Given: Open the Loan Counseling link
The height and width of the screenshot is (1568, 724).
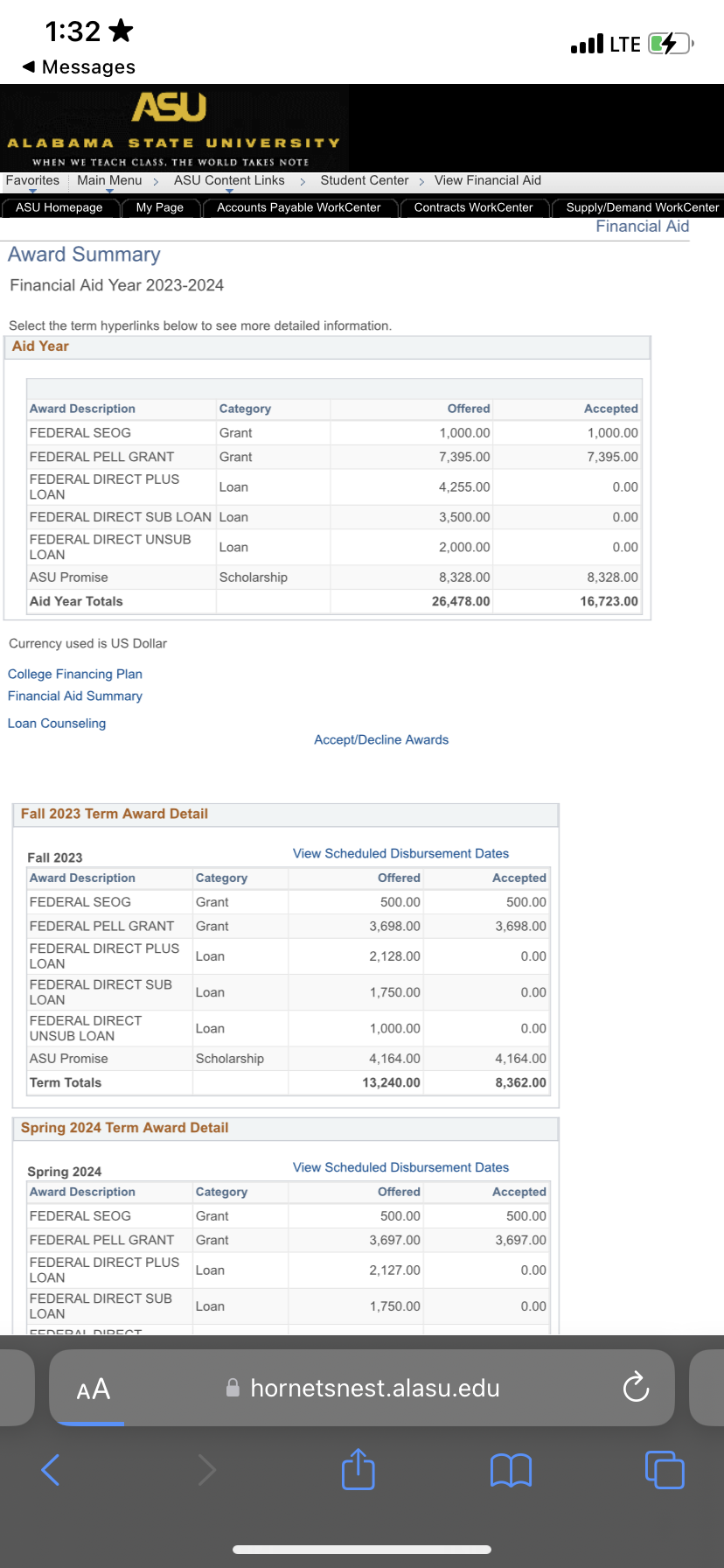Looking at the screenshot, I should pyautogui.click(x=57, y=723).
